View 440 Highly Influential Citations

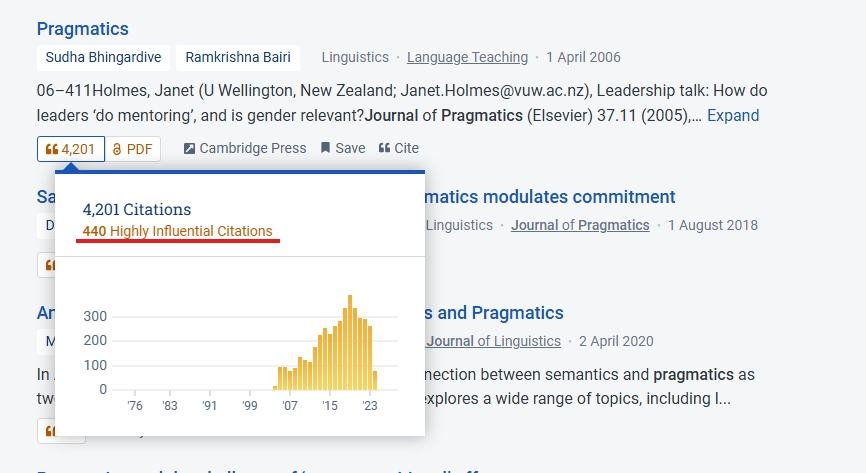click(177, 231)
